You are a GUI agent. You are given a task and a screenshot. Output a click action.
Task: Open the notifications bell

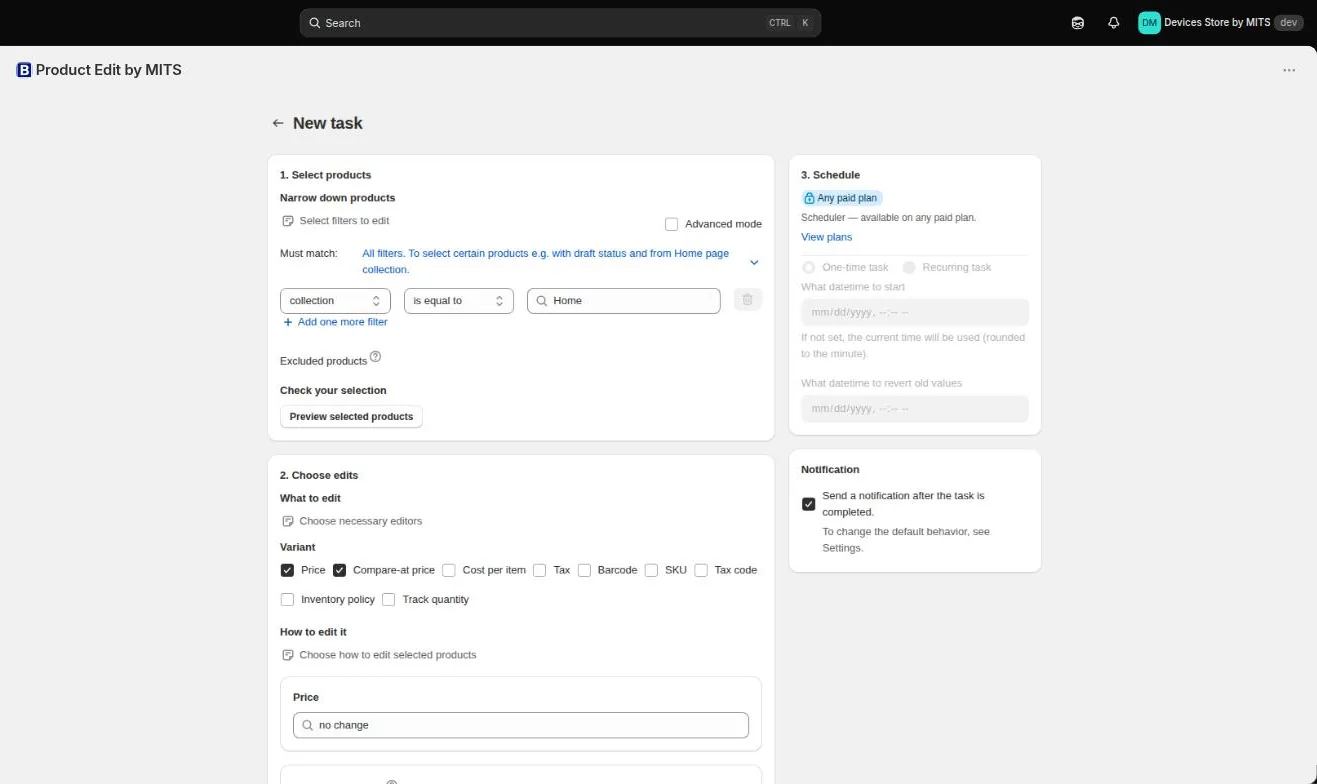(x=1113, y=22)
